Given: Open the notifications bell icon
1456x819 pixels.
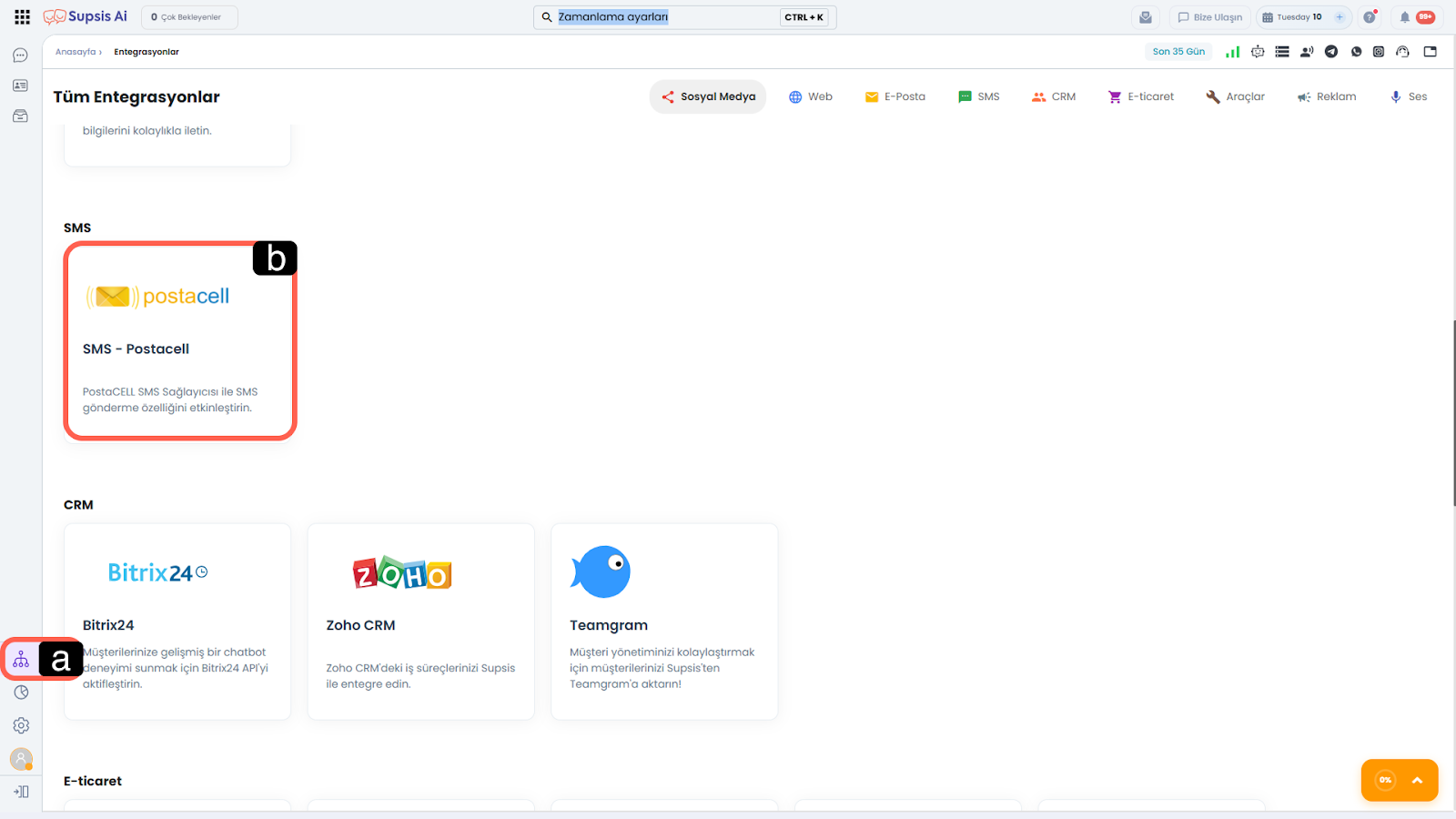Looking at the screenshot, I should point(1404,17).
